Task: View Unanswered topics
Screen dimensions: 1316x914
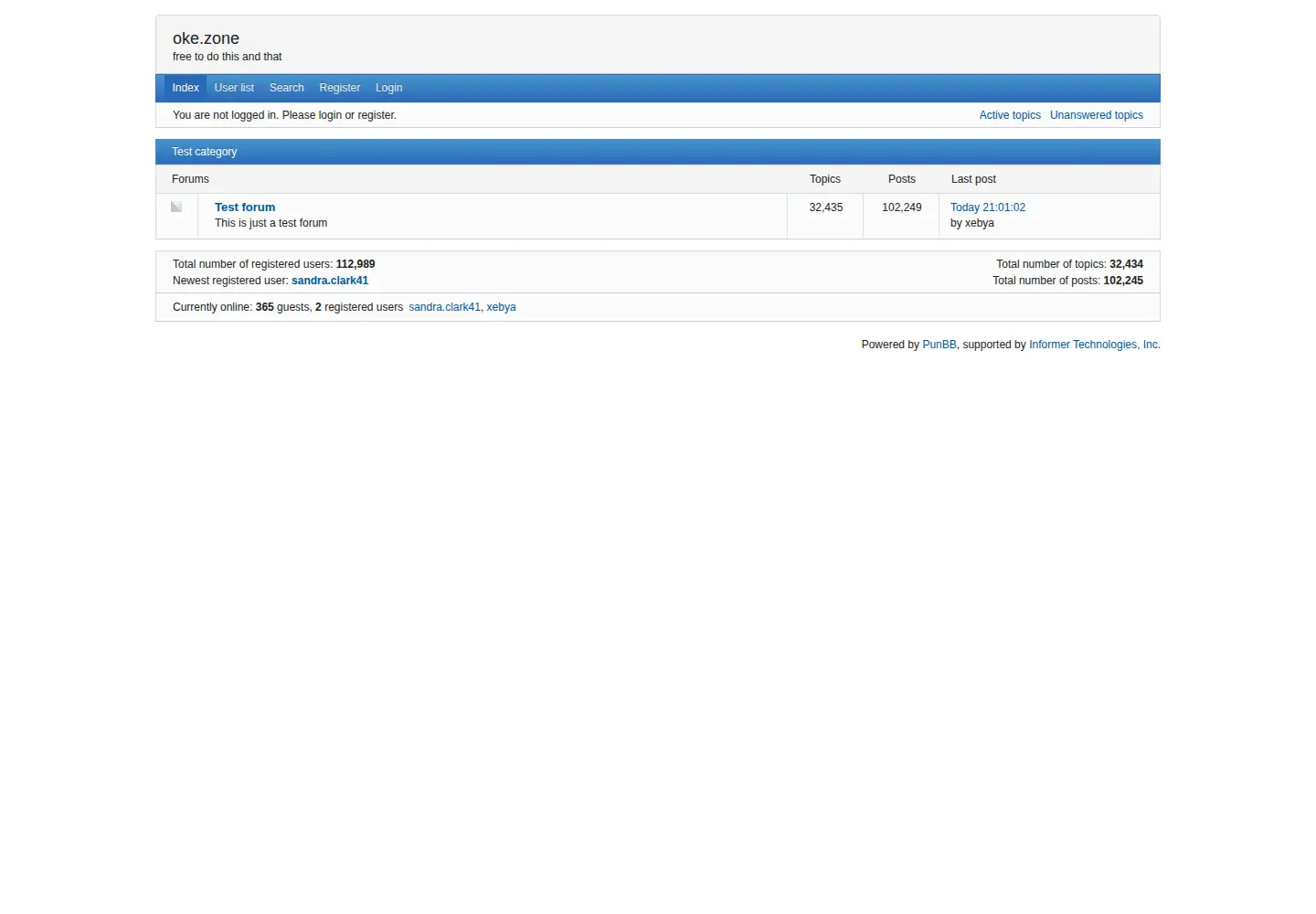Action: (x=1097, y=115)
